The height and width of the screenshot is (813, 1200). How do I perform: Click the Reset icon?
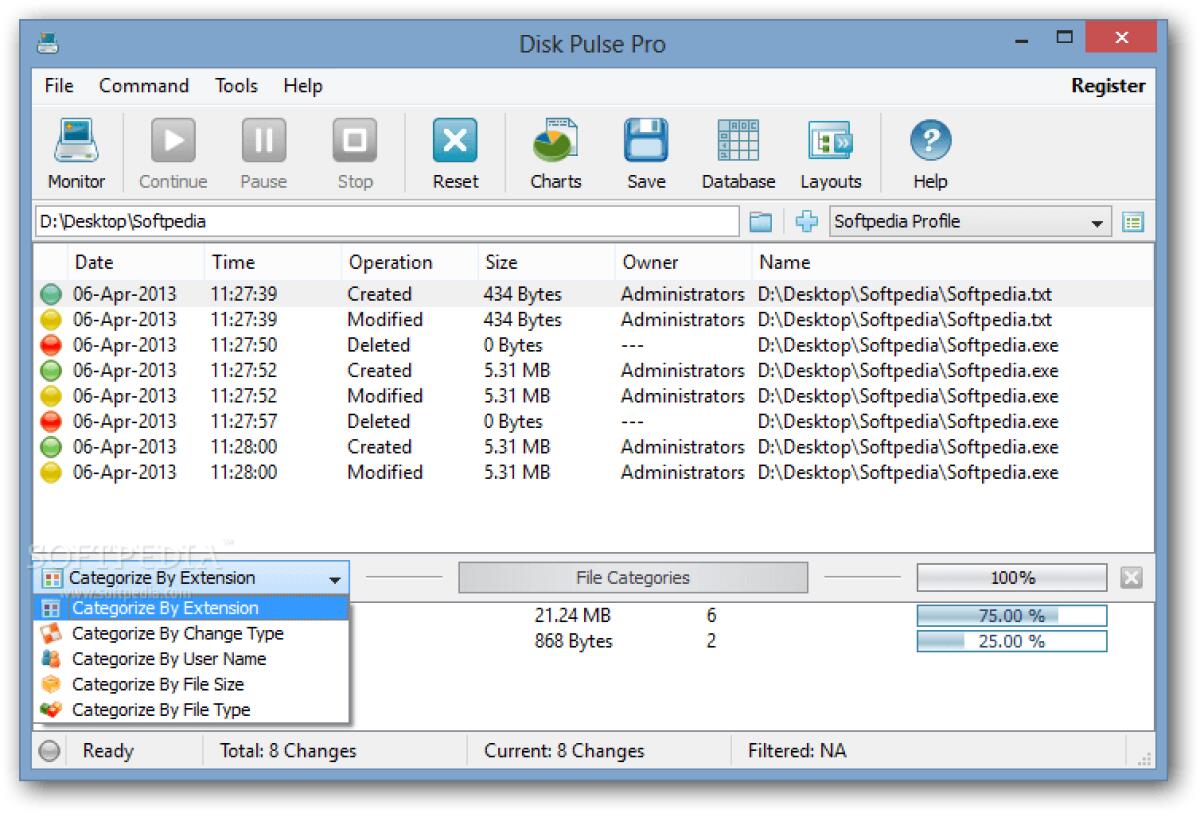455,150
